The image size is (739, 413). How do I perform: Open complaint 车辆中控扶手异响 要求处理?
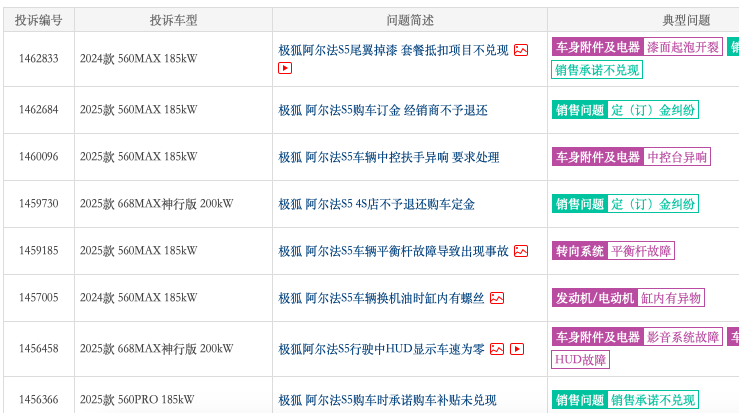388,157
